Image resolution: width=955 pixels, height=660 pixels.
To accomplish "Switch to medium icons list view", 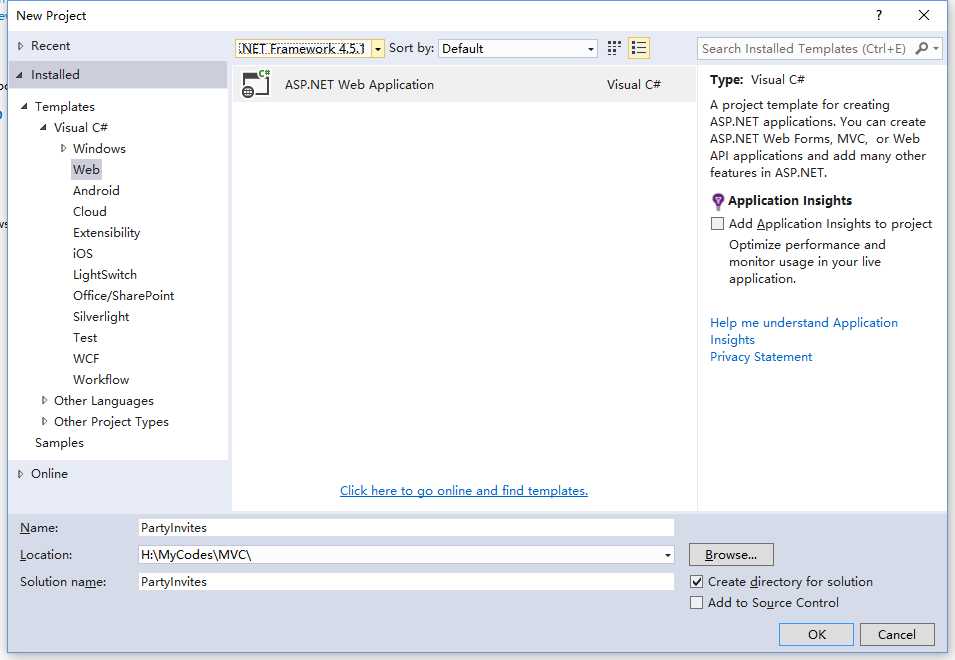I will (639, 48).
